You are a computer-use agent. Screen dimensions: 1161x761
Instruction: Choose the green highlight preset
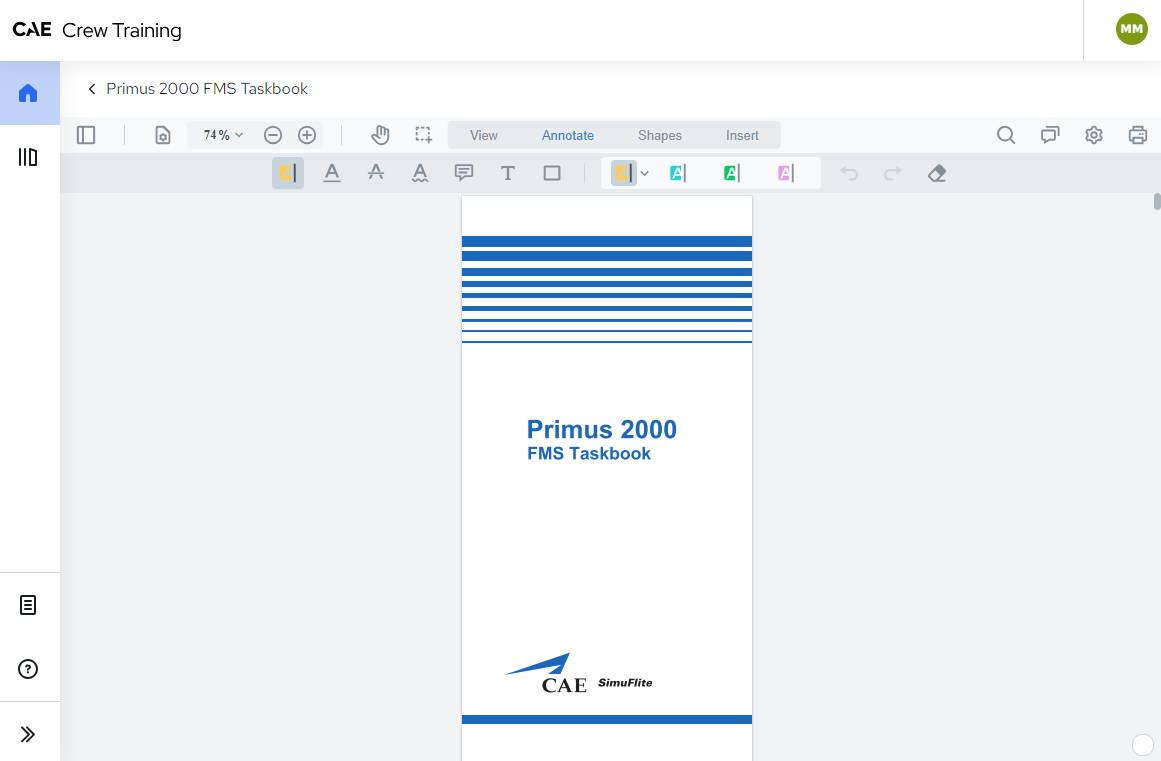point(732,173)
